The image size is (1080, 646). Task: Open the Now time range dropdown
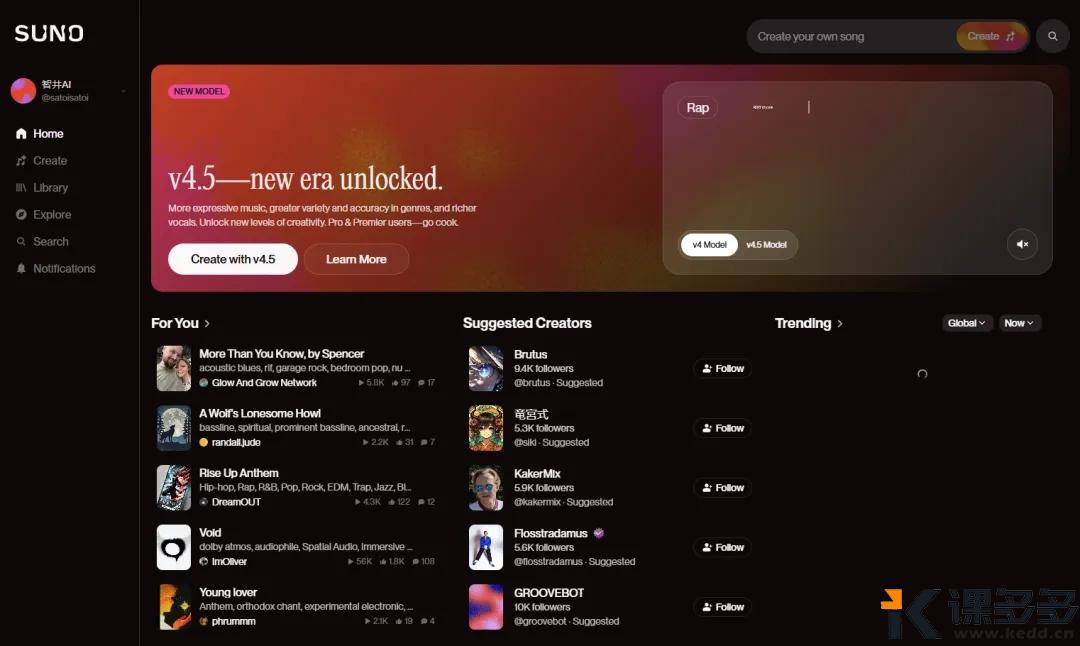(x=1019, y=323)
